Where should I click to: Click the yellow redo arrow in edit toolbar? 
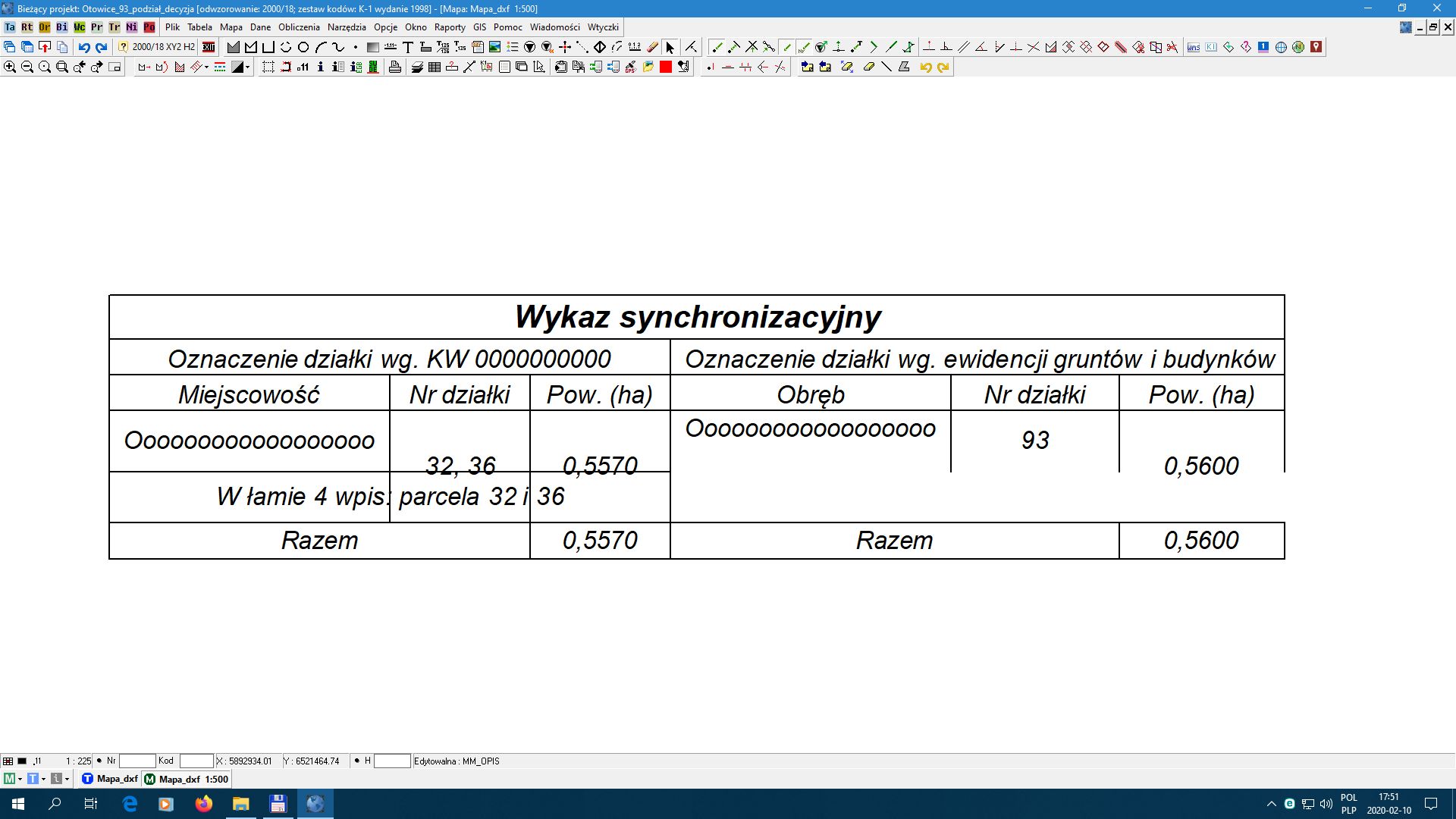(x=943, y=67)
